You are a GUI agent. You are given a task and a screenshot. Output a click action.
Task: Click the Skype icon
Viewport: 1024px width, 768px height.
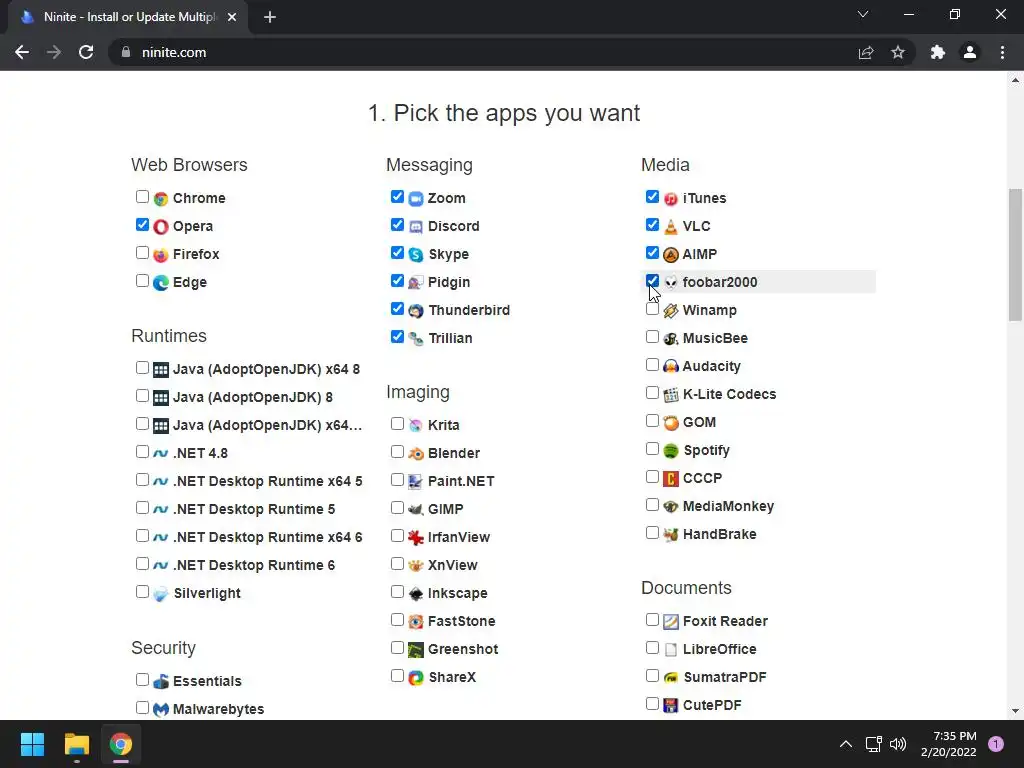pos(415,255)
